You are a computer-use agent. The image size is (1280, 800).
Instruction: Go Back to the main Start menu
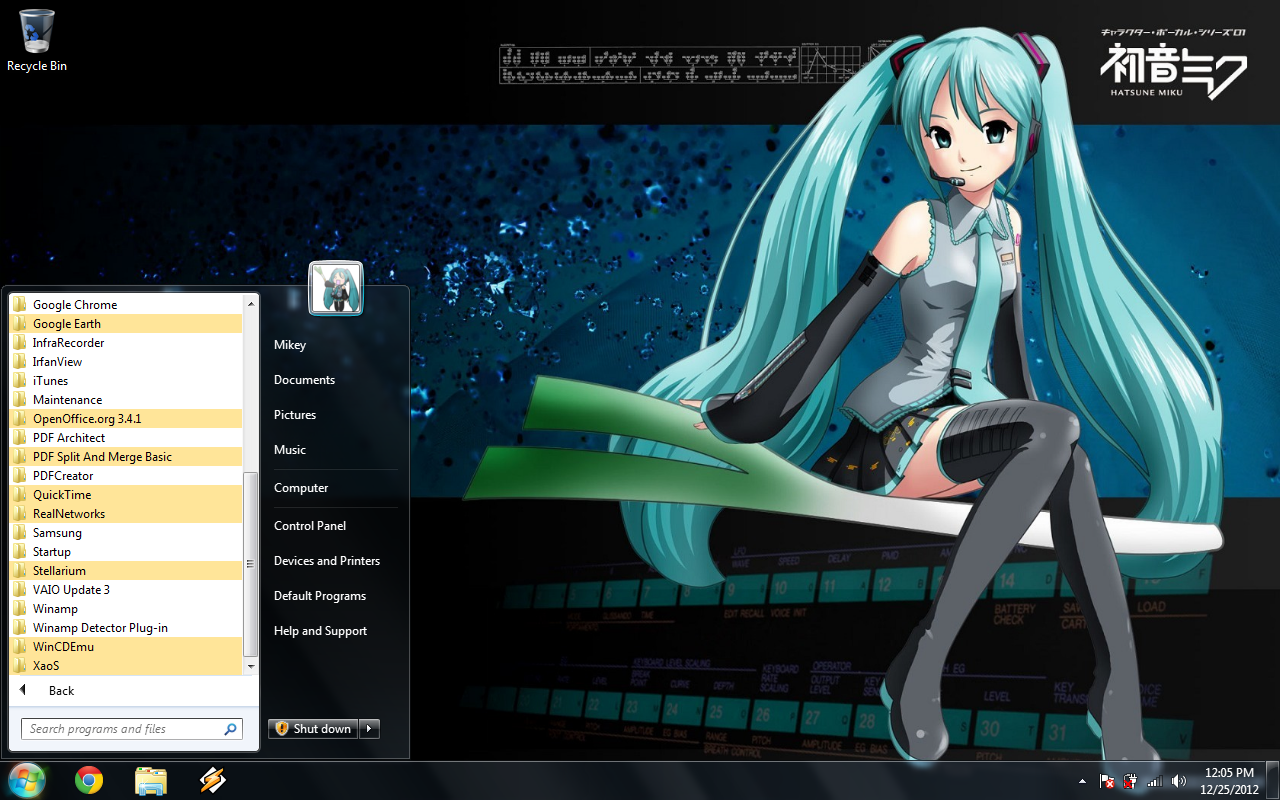point(61,691)
